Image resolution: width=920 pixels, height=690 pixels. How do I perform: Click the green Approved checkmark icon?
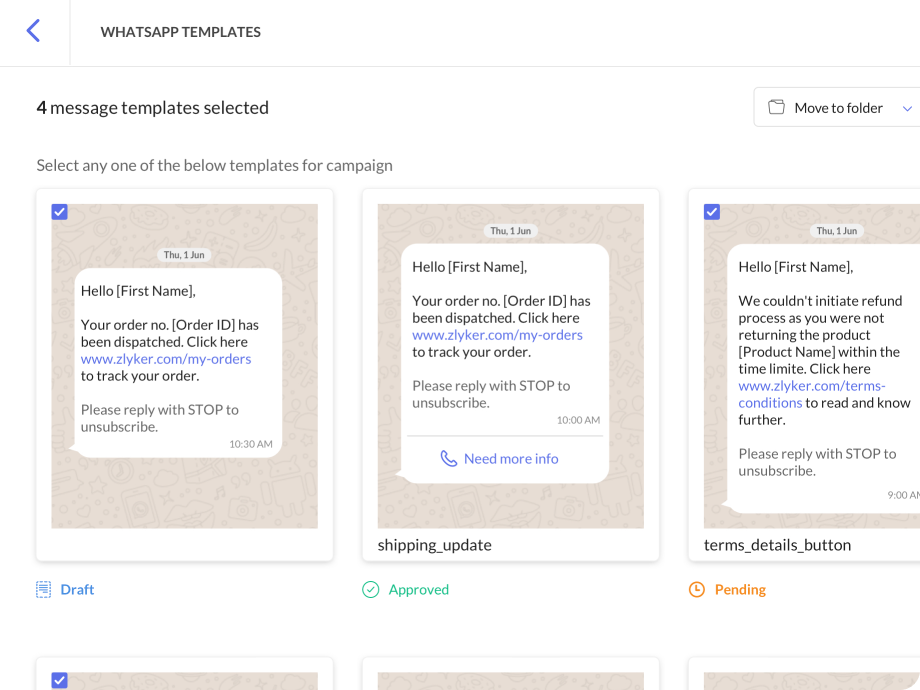click(x=371, y=590)
